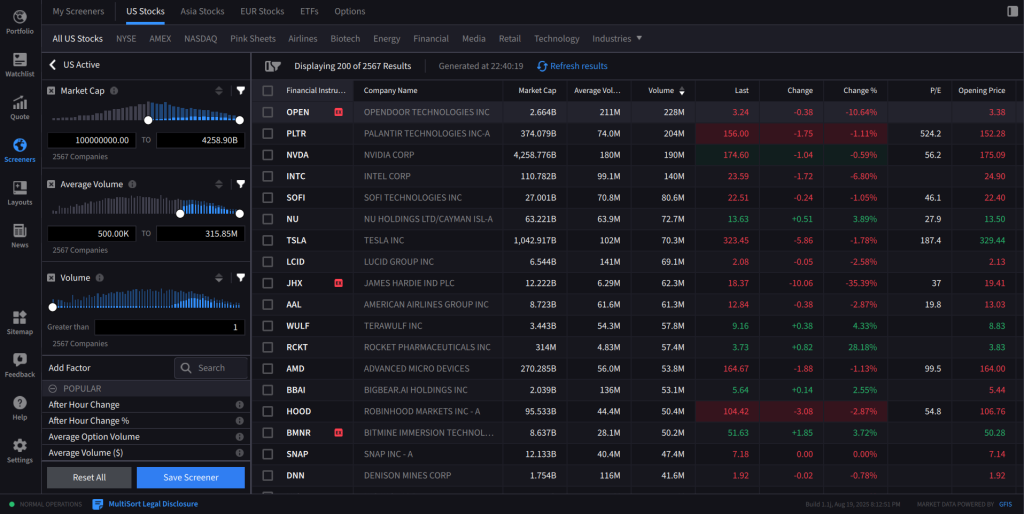Open the Portfolio sidebar icon
The height and width of the screenshot is (514, 1024).
pyautogui.click(x=19, y=20)
